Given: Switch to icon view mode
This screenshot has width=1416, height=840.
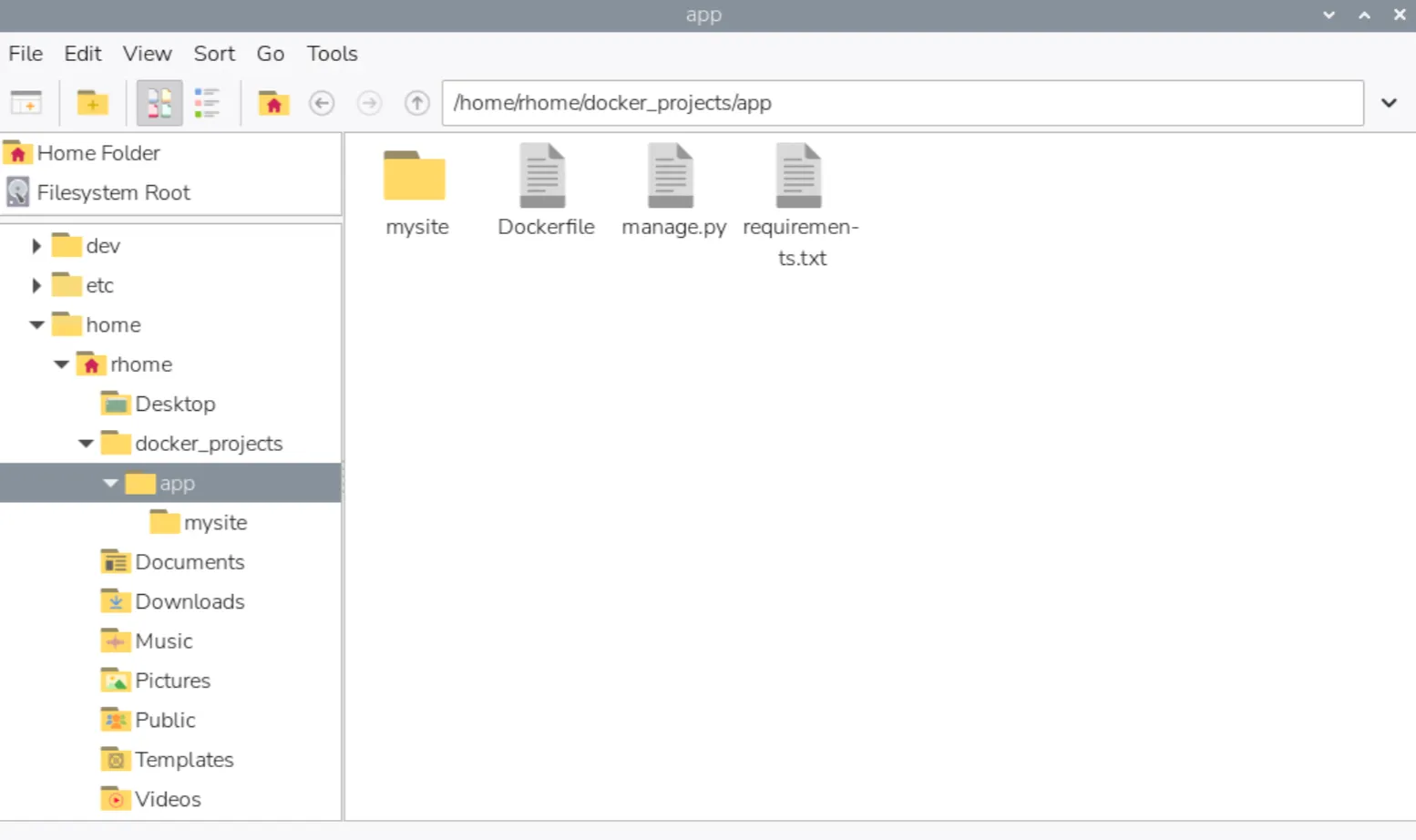Looking at the screenshot, I should [x=159, y=103].
